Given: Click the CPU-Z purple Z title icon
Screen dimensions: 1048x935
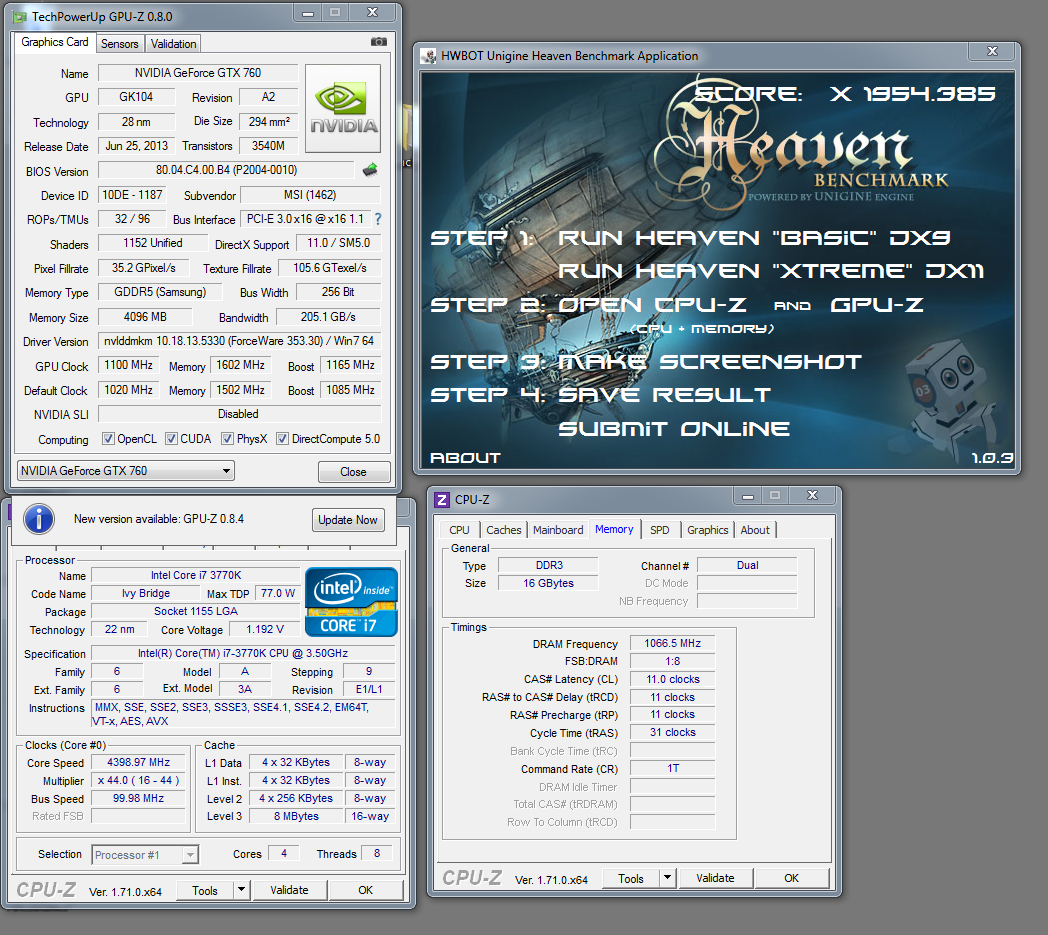Looking at the screenshot, I should [442, 499].
